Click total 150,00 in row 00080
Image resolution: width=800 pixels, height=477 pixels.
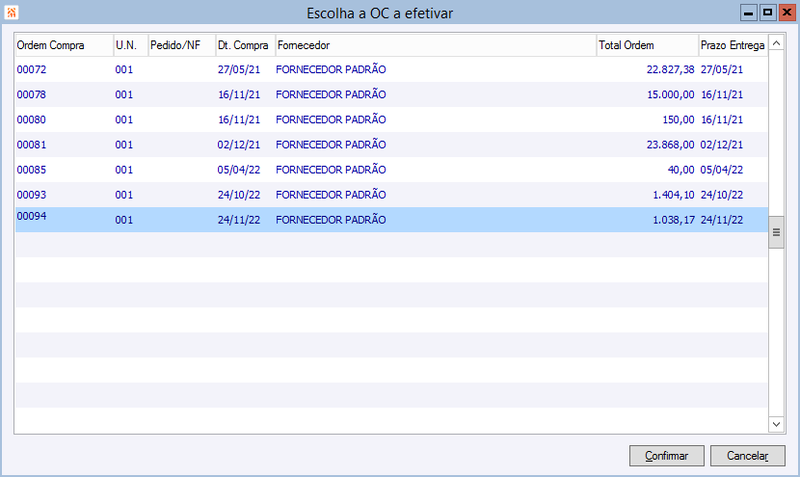(679, 119)
